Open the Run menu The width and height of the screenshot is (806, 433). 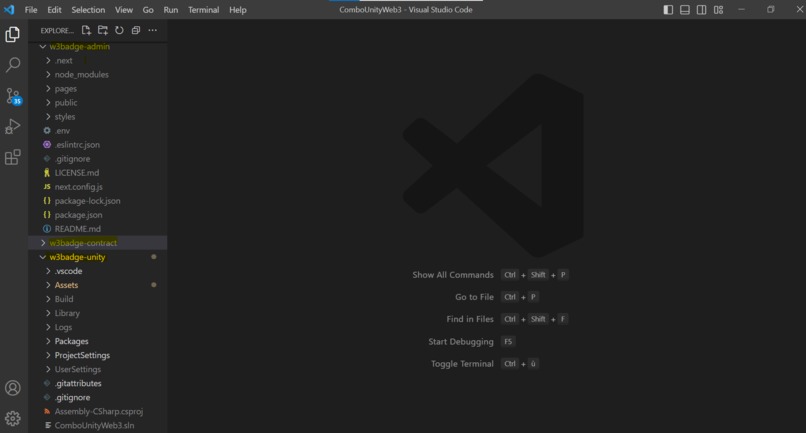171,10
